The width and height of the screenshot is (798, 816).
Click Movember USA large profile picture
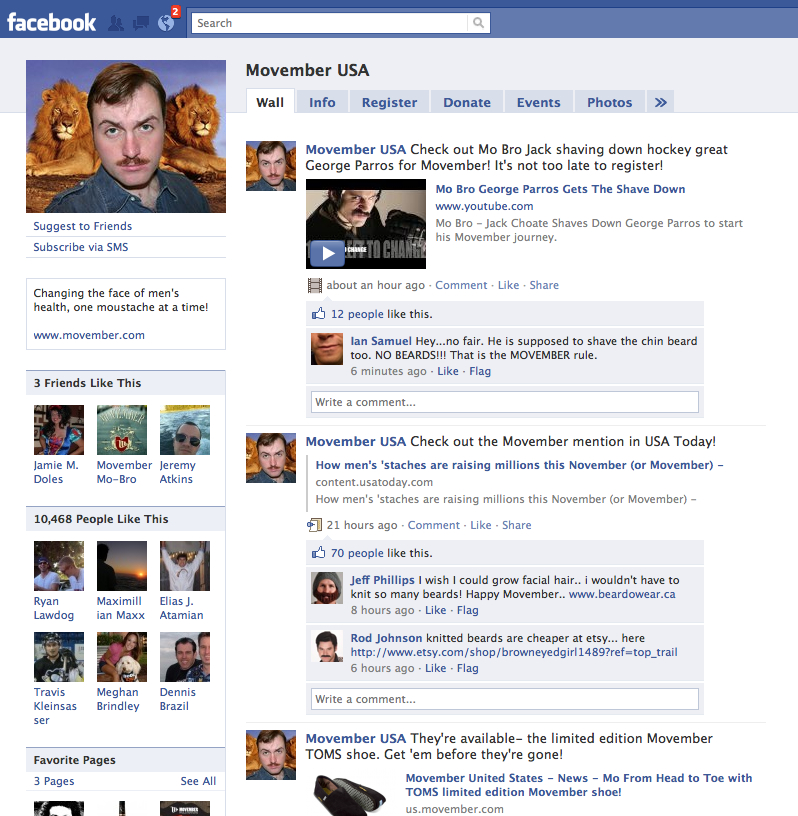coord(126,136)
